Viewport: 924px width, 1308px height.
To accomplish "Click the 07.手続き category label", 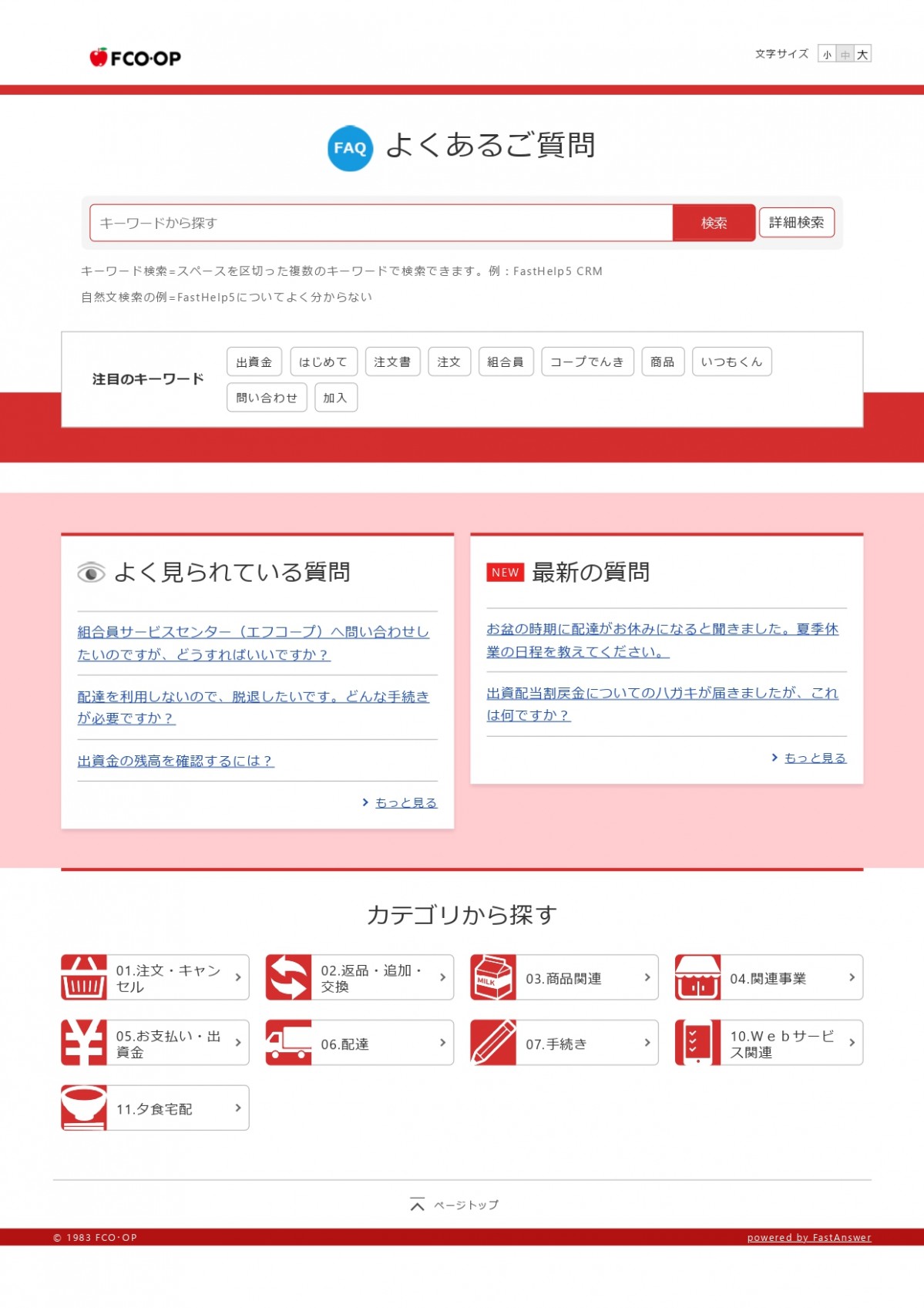I will tap(556, 1044).
